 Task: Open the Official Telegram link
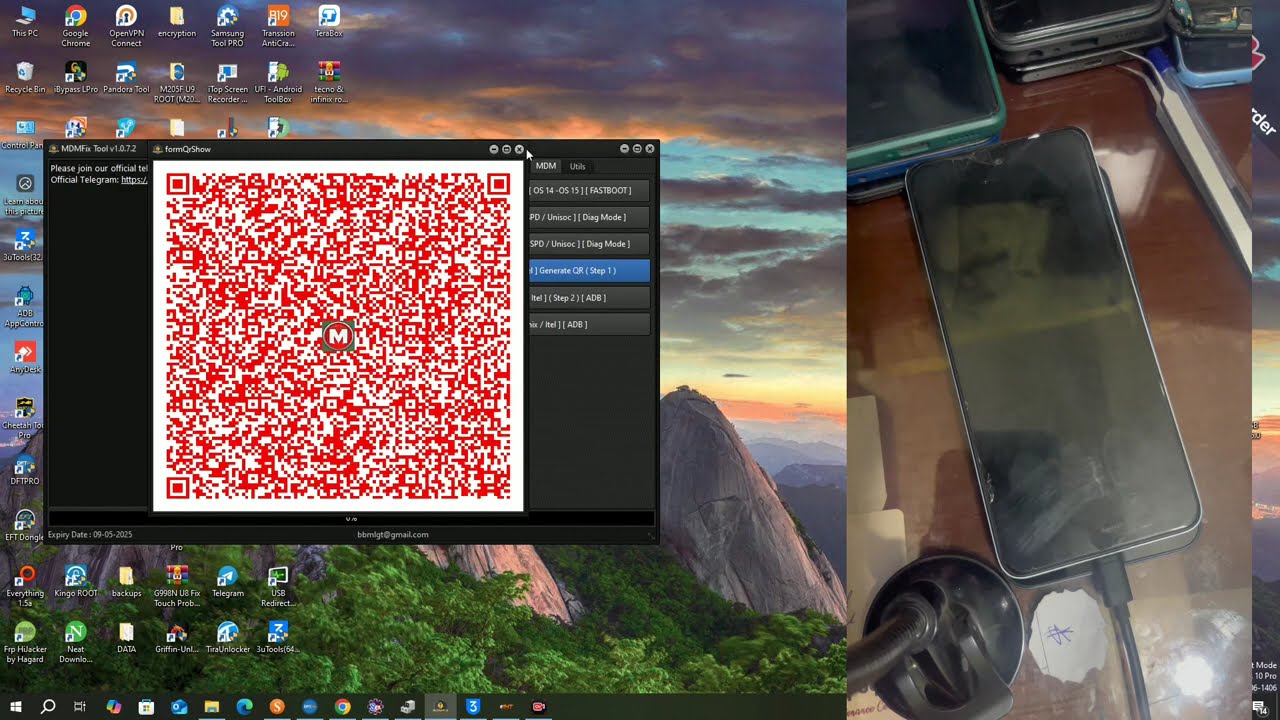click(134, 180)
